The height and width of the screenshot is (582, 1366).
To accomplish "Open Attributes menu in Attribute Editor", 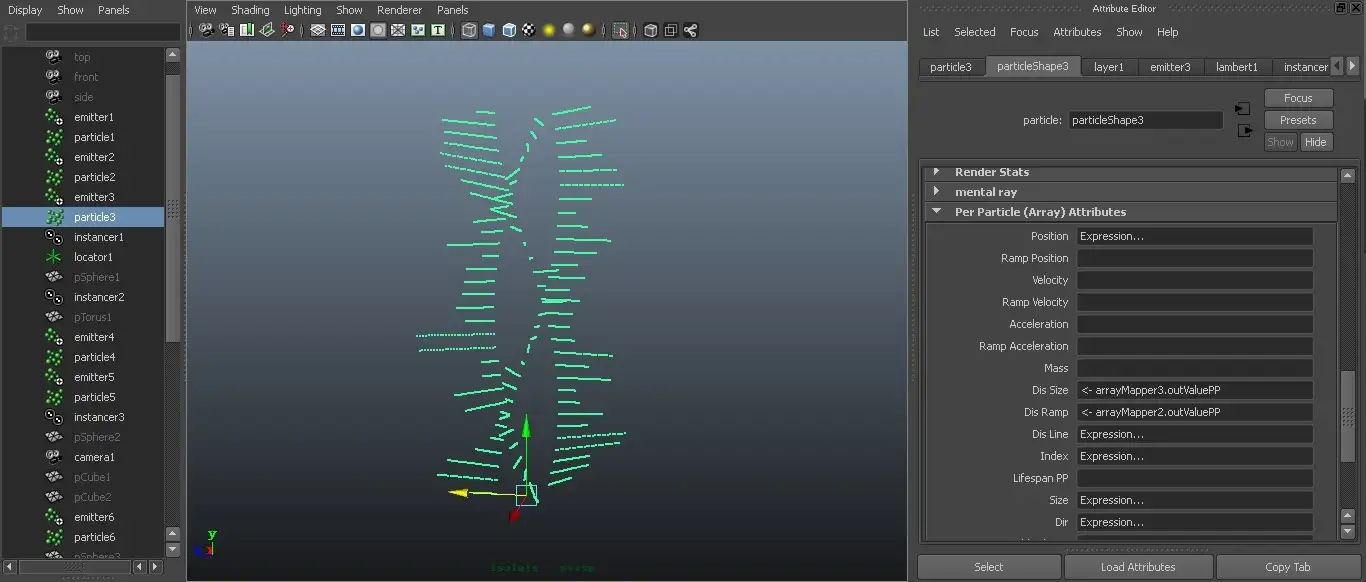I will click(1077, 32).
